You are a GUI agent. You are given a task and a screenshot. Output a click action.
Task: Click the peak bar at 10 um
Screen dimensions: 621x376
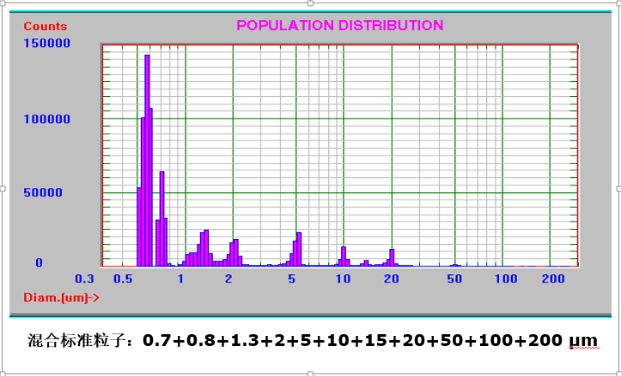(x=343, y=256)
